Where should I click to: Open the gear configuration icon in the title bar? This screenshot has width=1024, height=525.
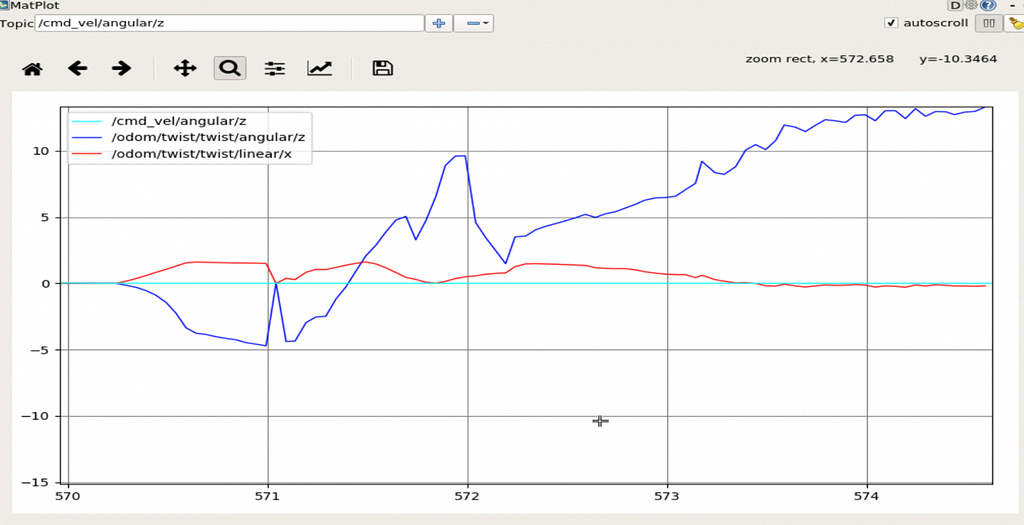point(971,6)
